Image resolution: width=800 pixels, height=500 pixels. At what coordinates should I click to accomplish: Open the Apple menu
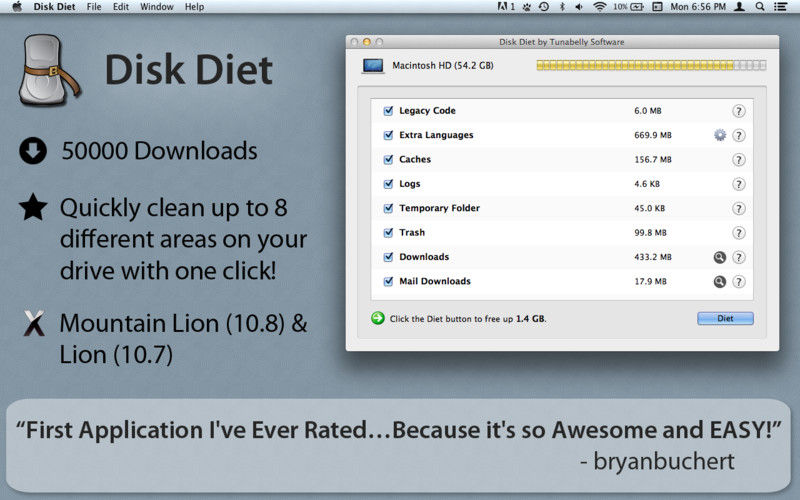point(17,7)
